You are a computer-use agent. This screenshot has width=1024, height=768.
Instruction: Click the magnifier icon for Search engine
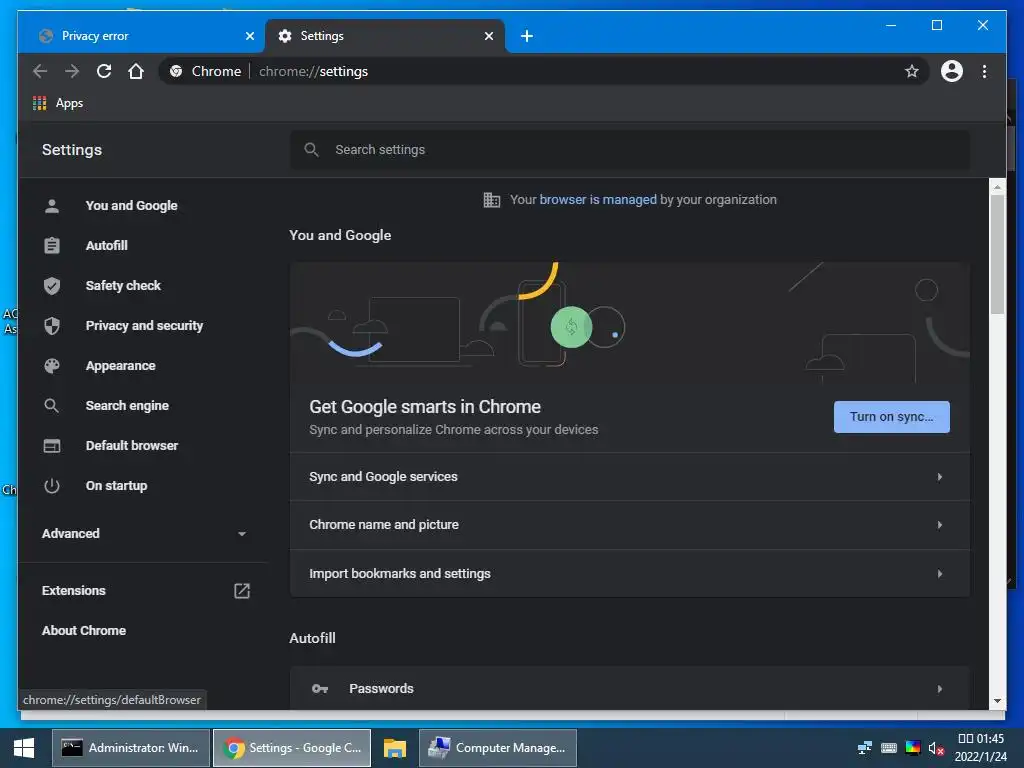coord(52,406)
